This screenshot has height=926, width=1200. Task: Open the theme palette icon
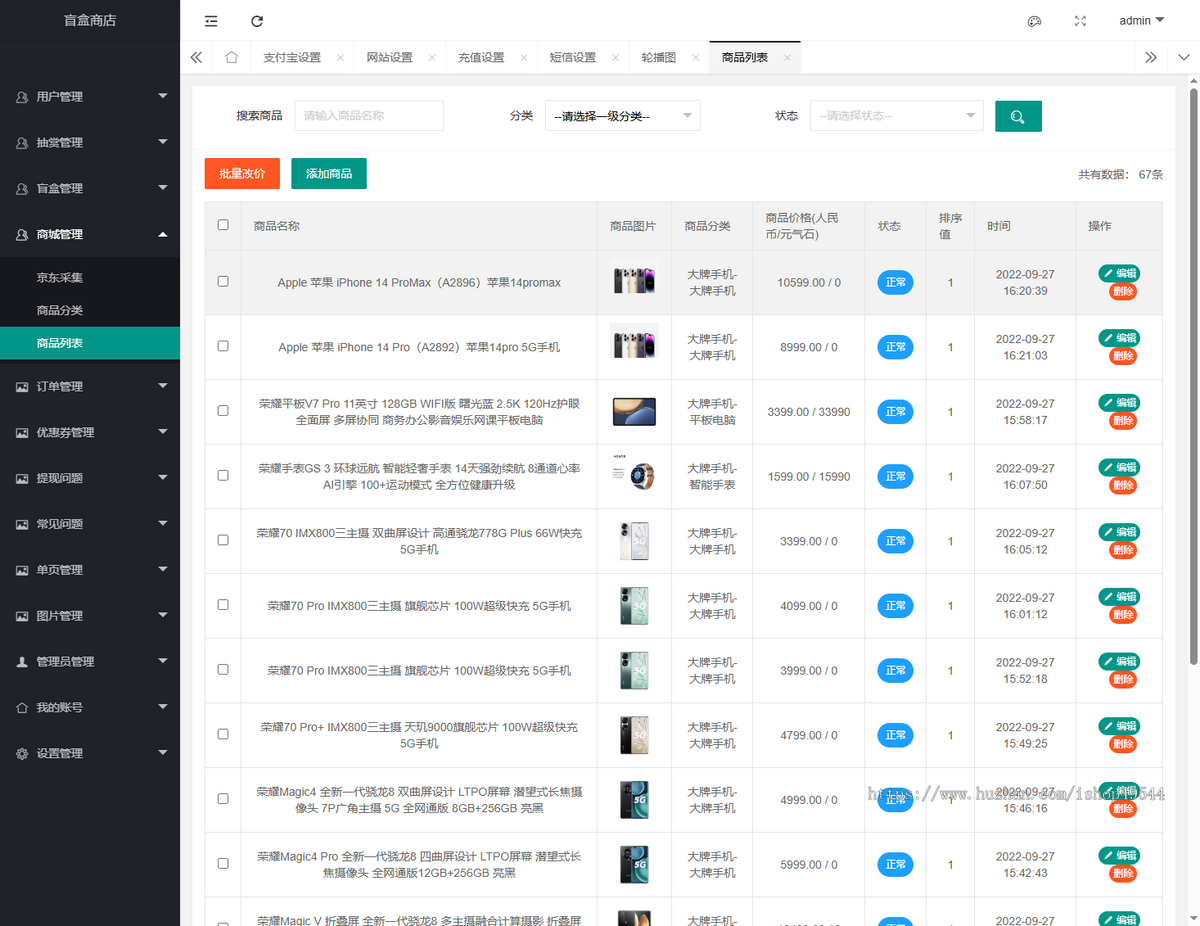pos(1035,21)
